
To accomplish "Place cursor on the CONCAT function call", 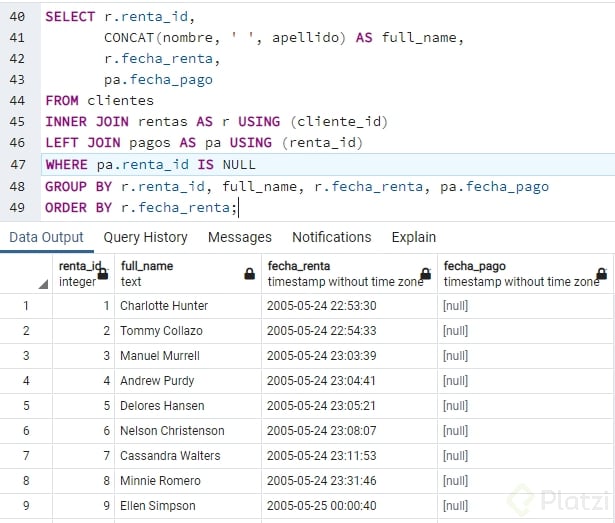I will tap(225, 38).
